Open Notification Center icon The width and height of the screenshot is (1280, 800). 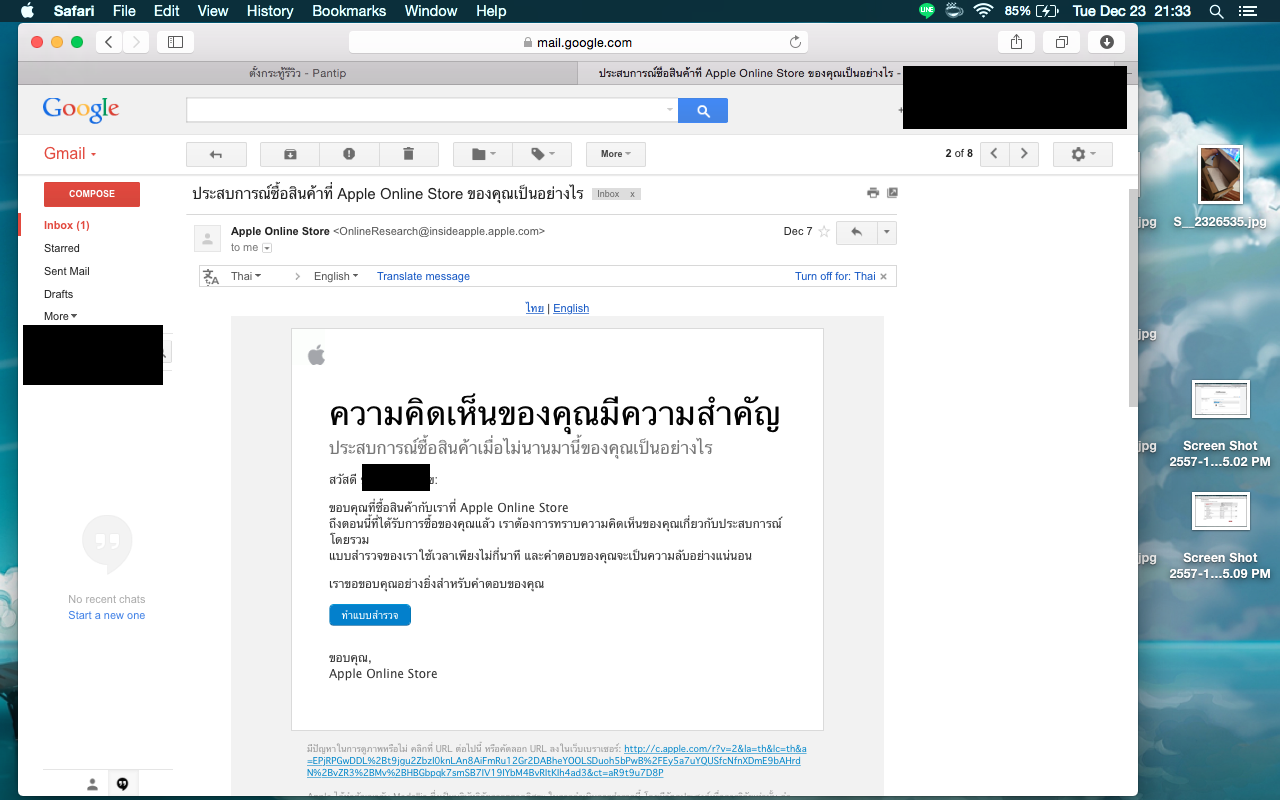(x=1246, y=11)
